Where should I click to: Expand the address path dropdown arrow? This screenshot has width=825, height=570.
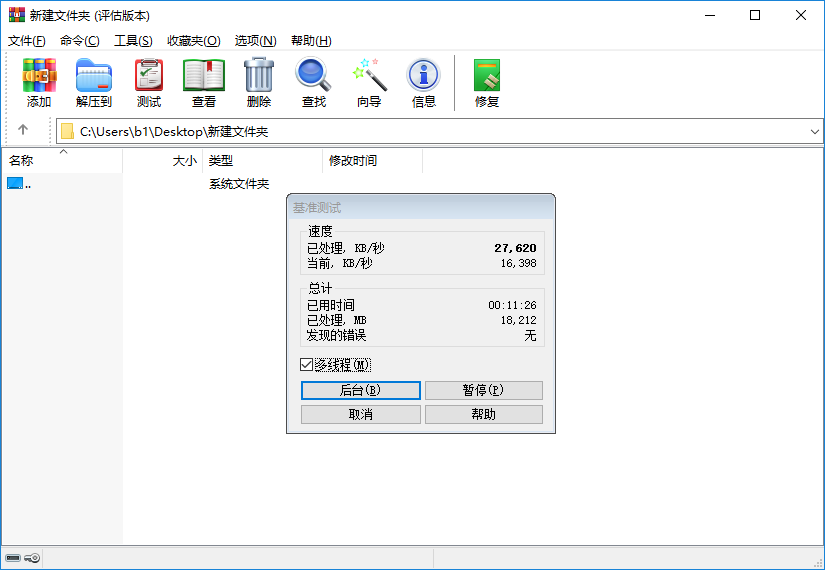point(814,131)
